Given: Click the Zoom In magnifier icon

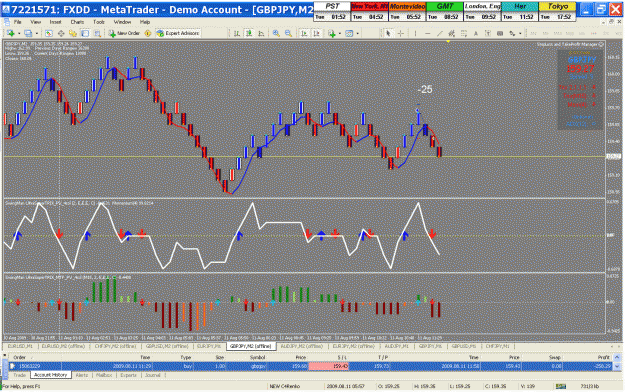Looking at the screenshot, I should coord(276,33).
